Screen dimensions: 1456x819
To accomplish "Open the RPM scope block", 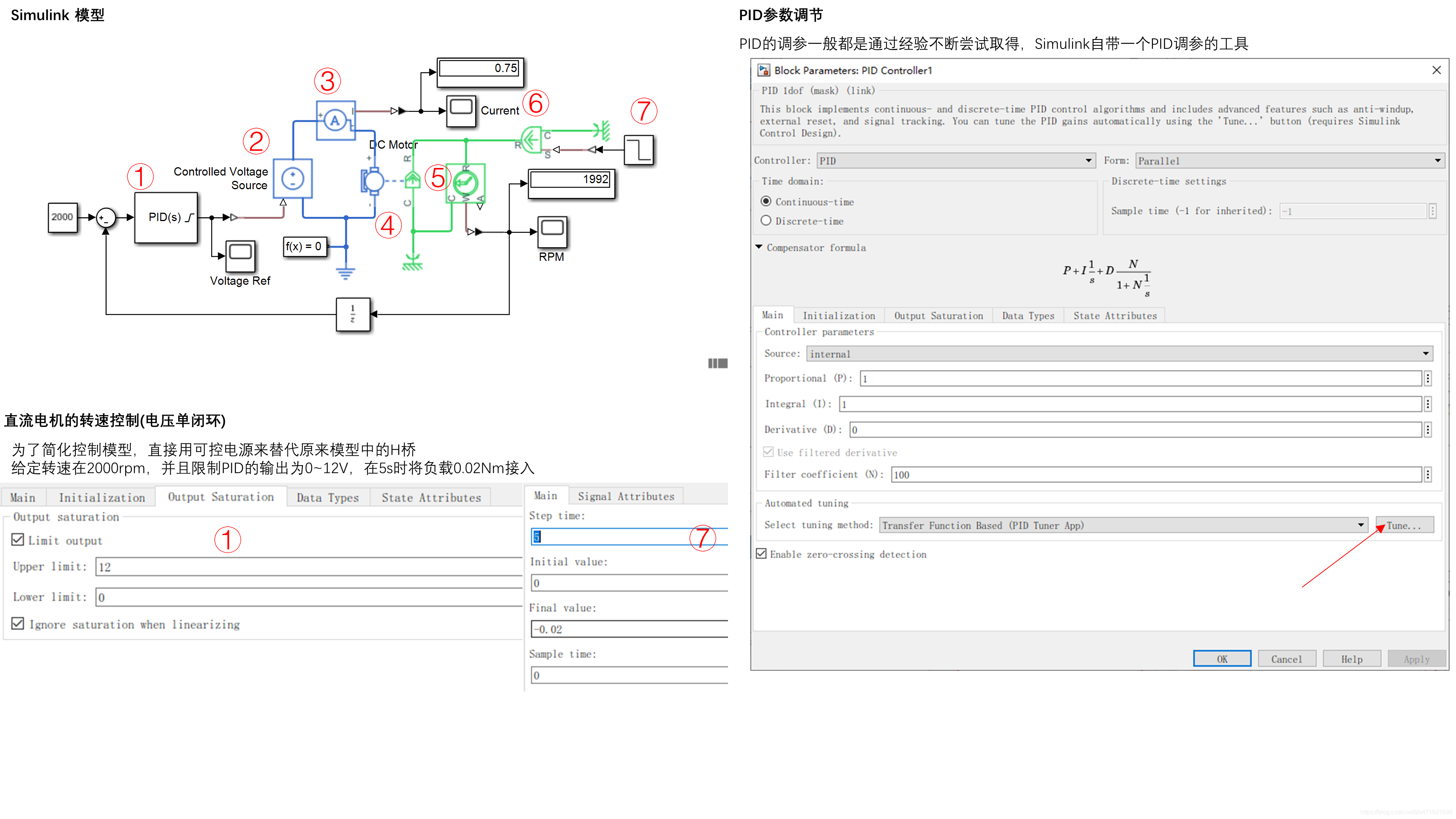I will pos(552,231).
